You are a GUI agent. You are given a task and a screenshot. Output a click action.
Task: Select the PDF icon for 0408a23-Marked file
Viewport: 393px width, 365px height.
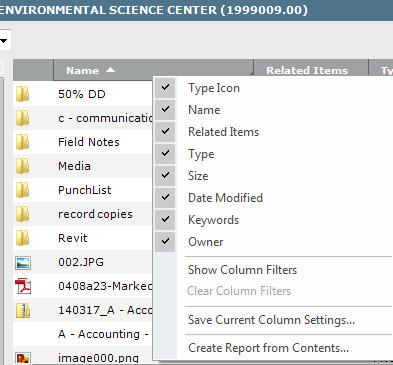tap(23, 286)
